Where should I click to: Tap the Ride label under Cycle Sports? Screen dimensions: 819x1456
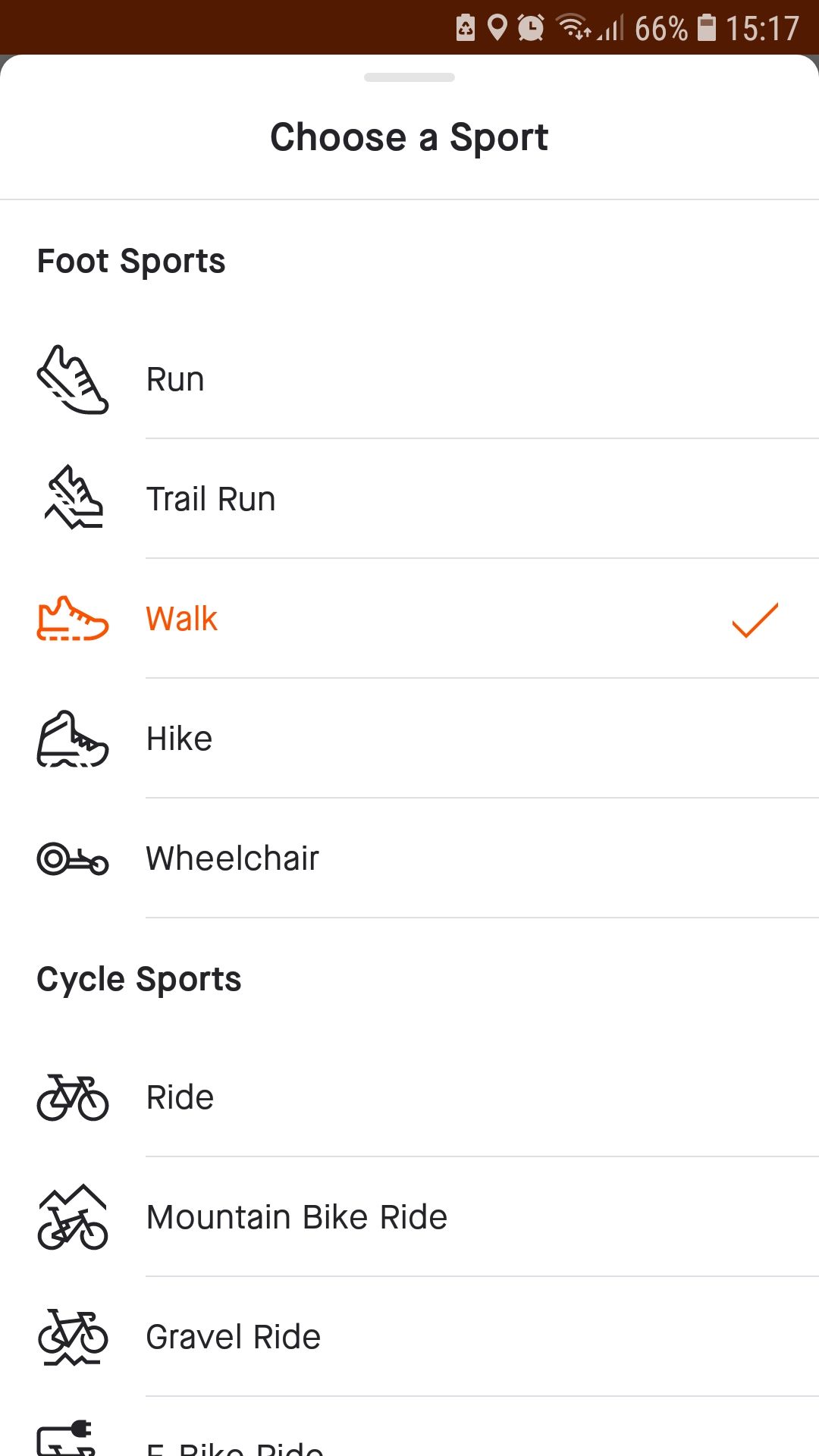[x=180, y=1097]
